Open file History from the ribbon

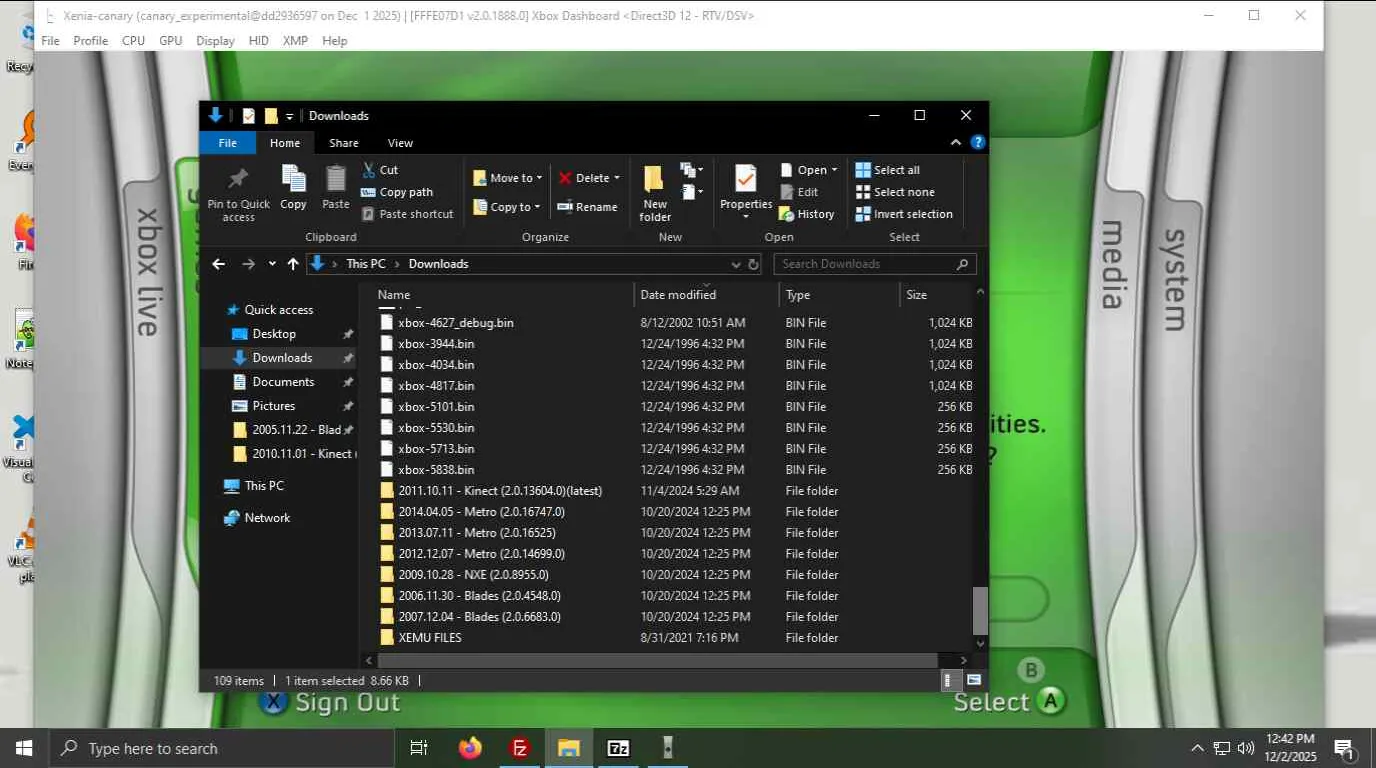[x=807, y=214]
